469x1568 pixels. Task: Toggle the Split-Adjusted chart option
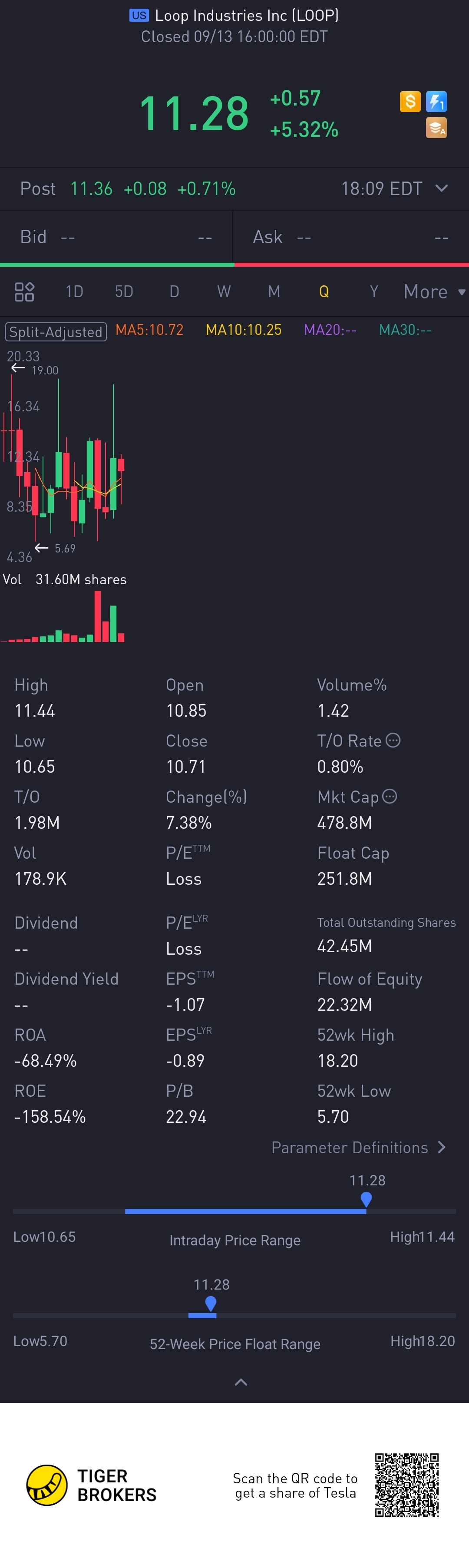tap(56, 332)
